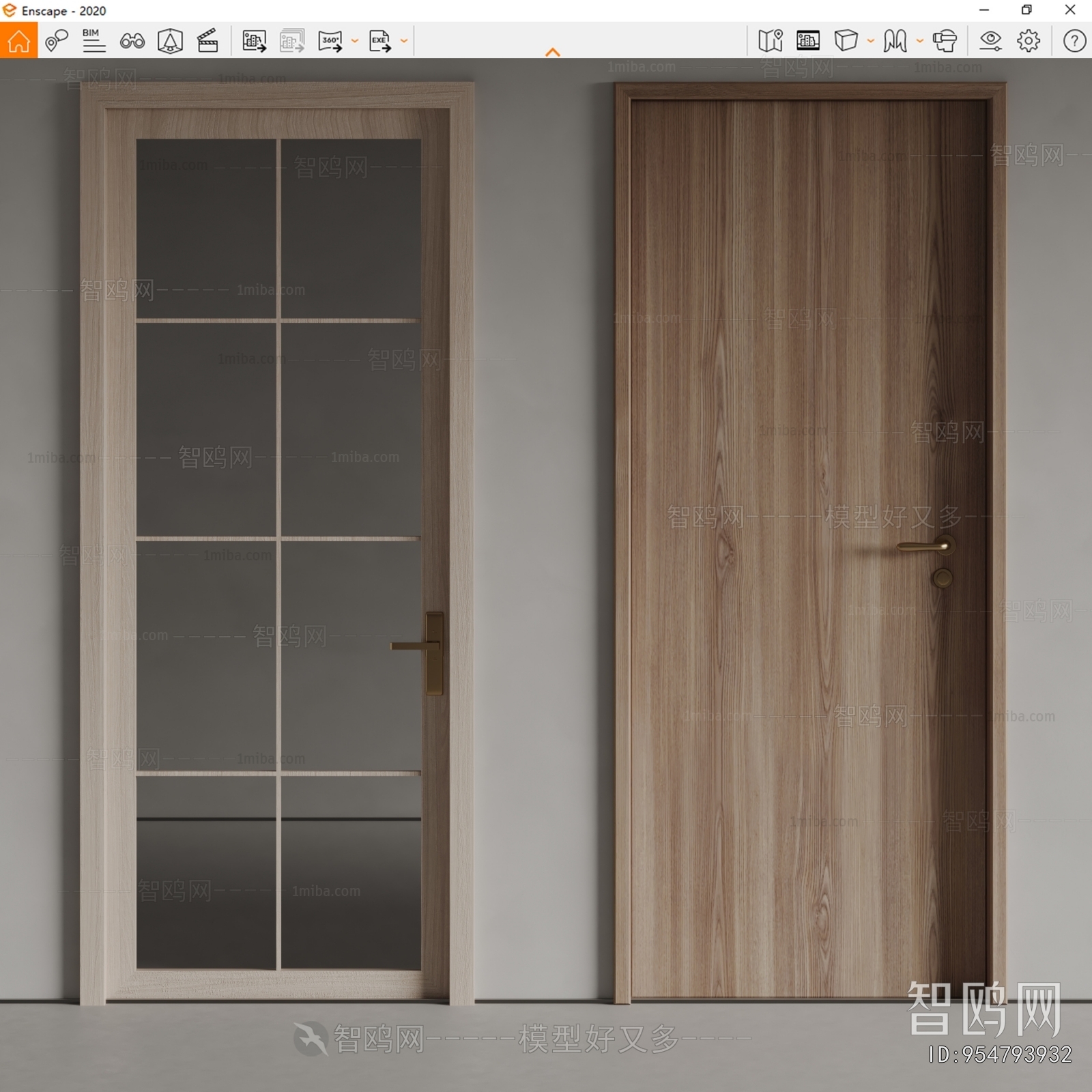Restore down the Enscape window
The height and width of the screenshot is (1092, 1092).
(x=1026, y=10)
